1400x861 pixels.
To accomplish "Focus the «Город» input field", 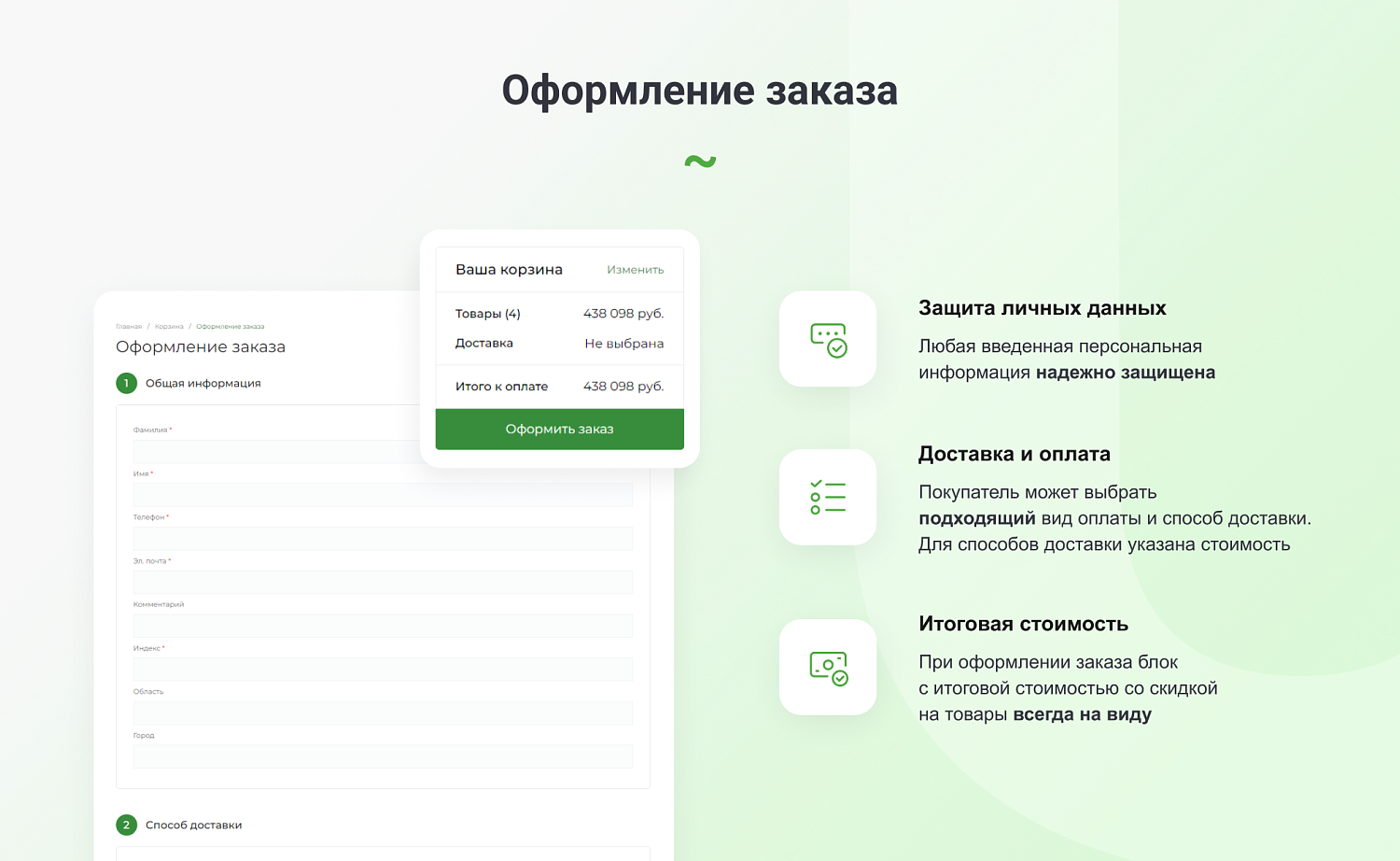I will click(x=383, y=755).
